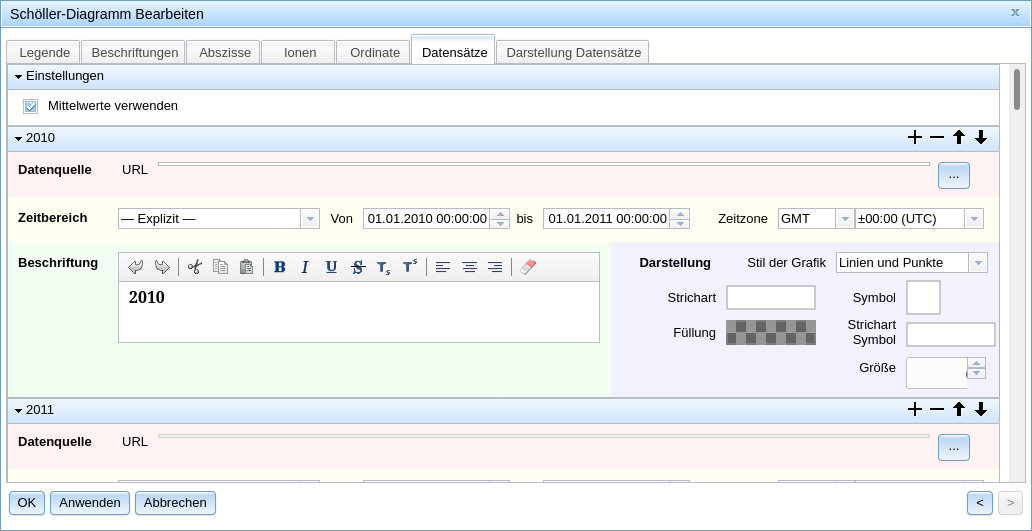Image resolution: width=1032 pixels, height=531 pixels.
Task: Open the Füllung color swatch
Action: [x=771, y=332]
